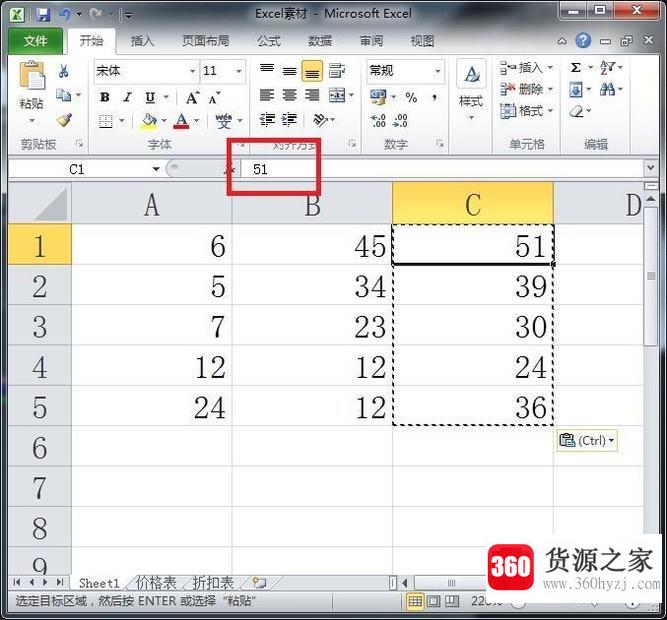This screenshot has height=620, width=667.
Task: Toggle bottom vertical alignment
Action: 312,71
